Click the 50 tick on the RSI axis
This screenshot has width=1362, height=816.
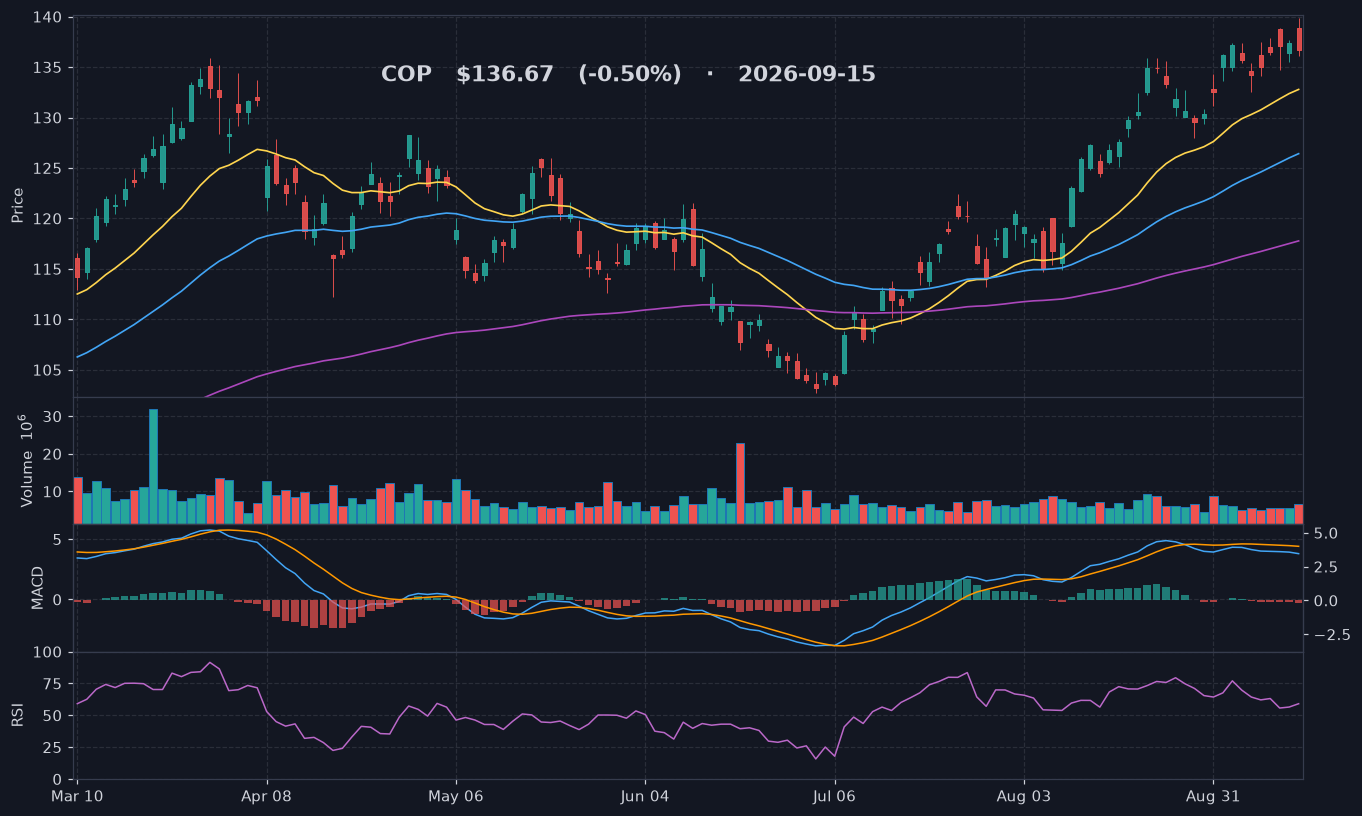pyautogui.click(x=53, y=716)
